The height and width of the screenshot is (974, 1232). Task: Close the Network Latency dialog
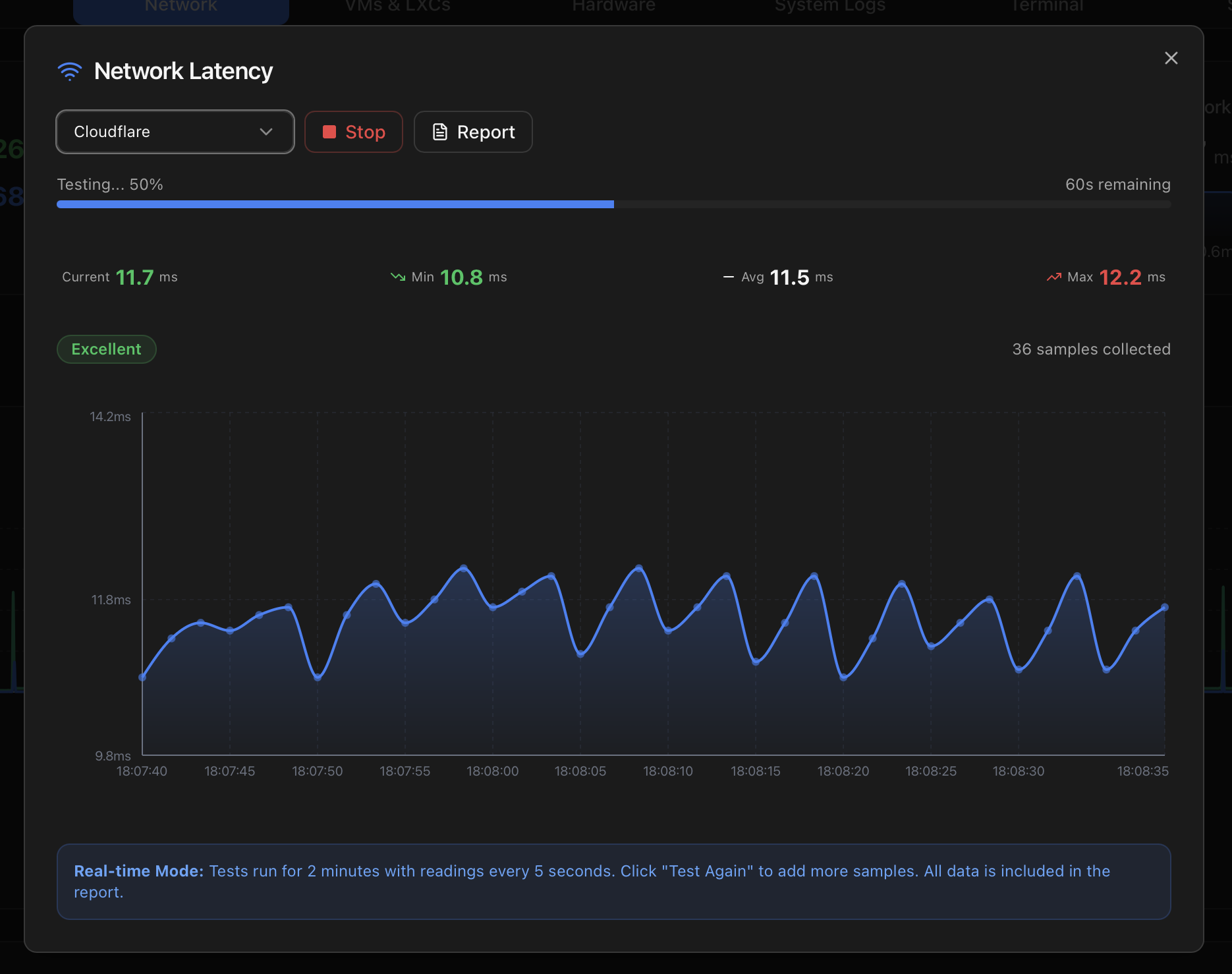click(1171, 58)
